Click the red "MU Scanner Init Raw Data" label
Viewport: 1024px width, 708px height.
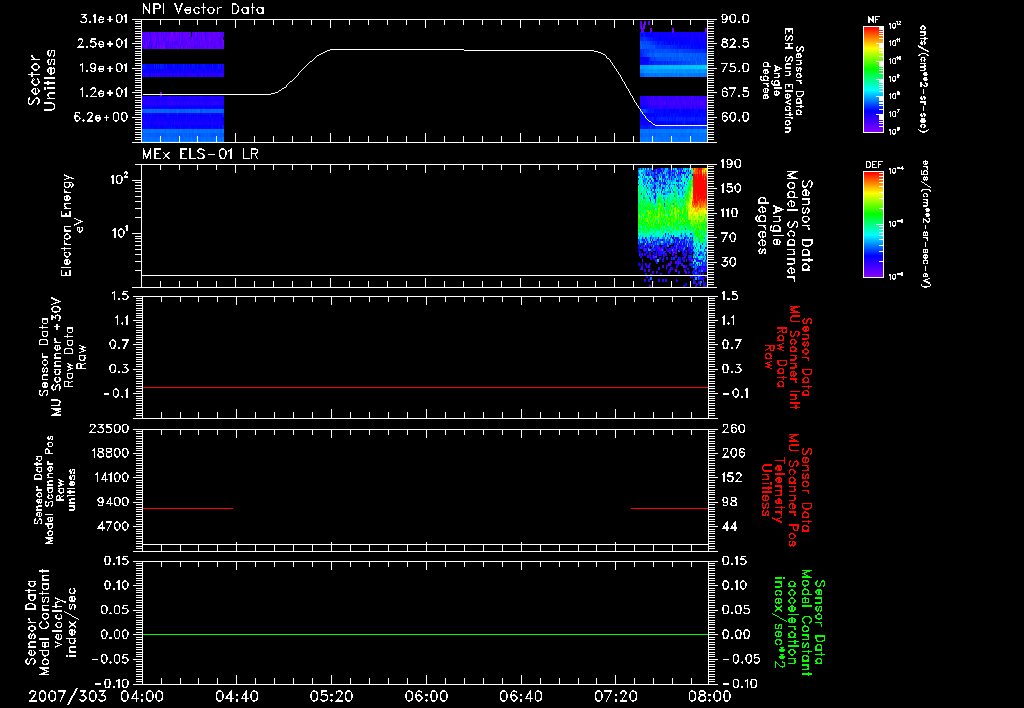pos(789,357)
